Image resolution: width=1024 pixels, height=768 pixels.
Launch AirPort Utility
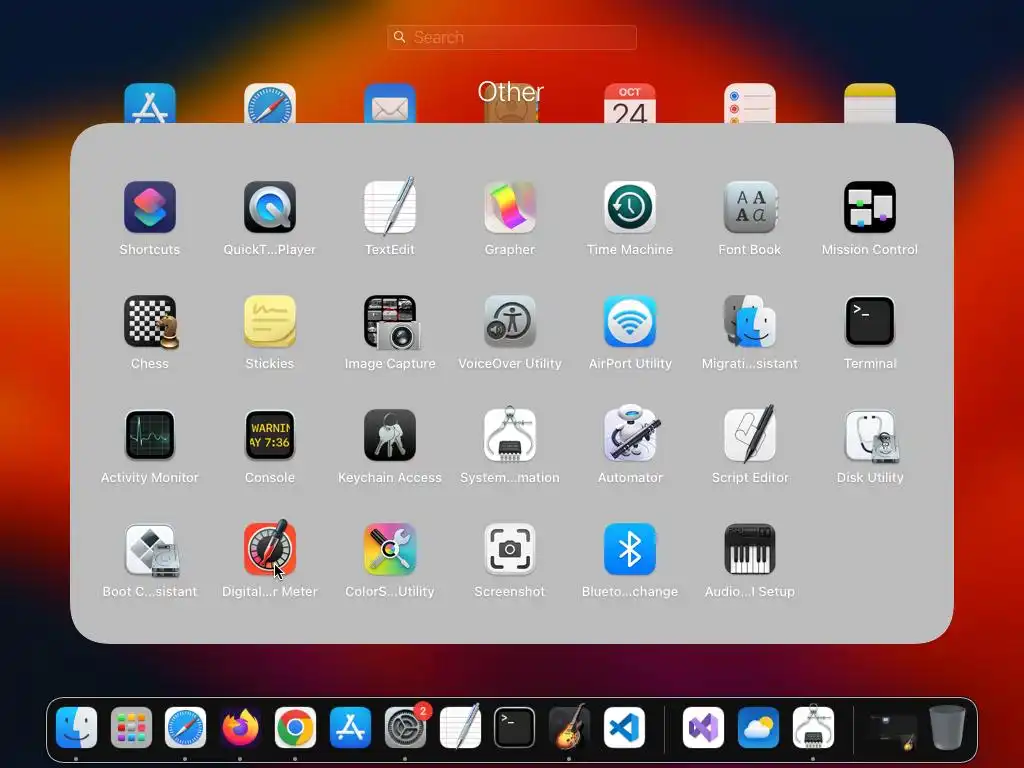point(630,321)
